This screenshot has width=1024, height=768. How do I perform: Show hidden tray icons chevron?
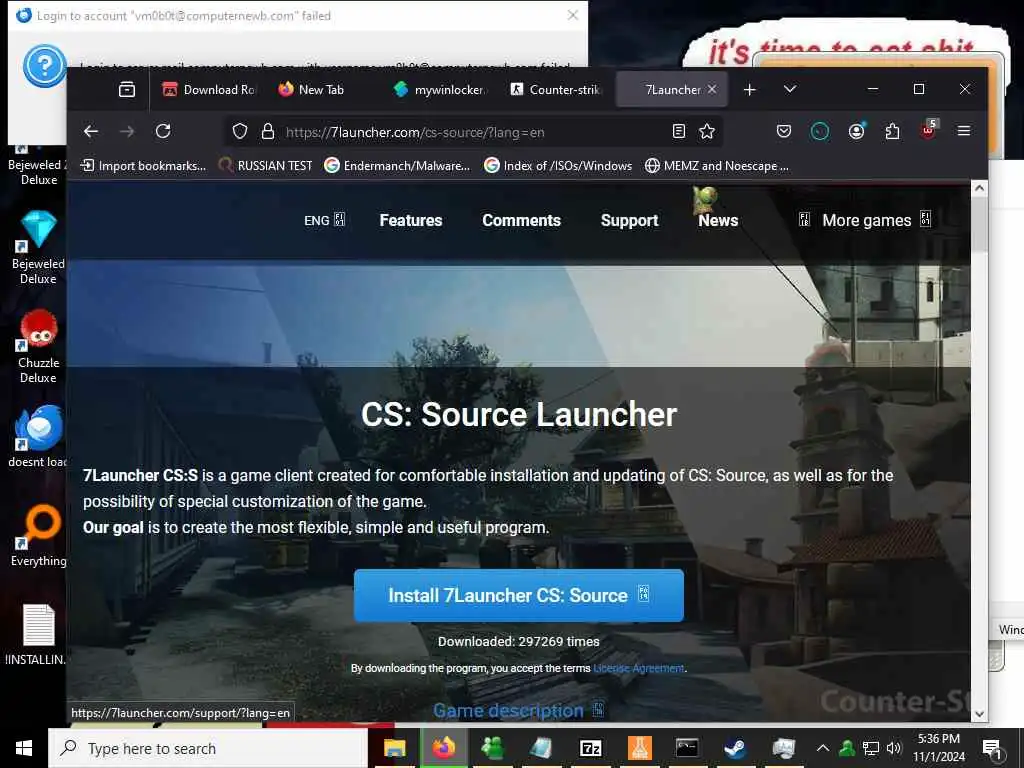coord(823,748)
